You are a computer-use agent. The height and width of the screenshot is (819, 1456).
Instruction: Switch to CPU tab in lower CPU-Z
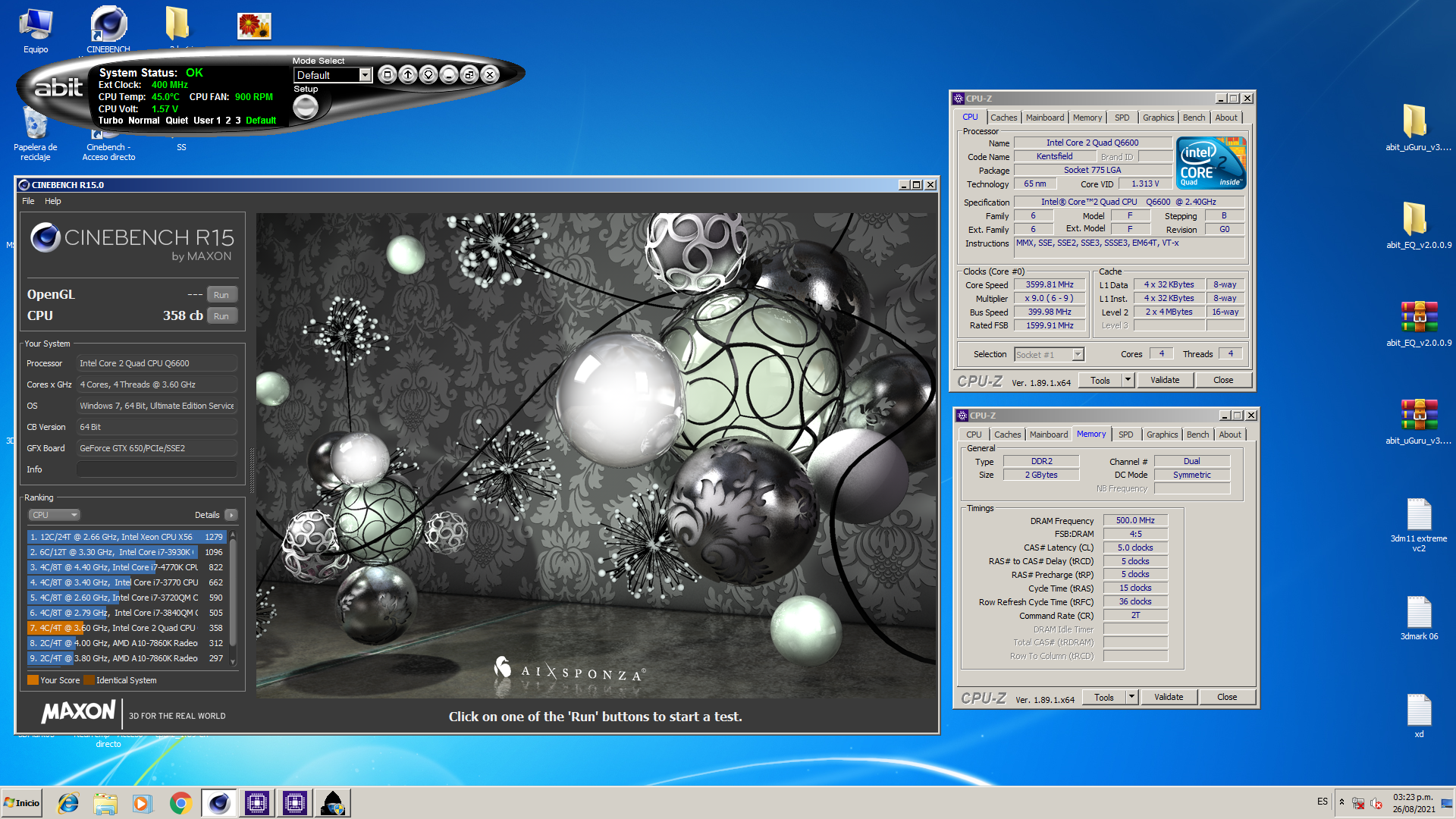tap(974, 435)
